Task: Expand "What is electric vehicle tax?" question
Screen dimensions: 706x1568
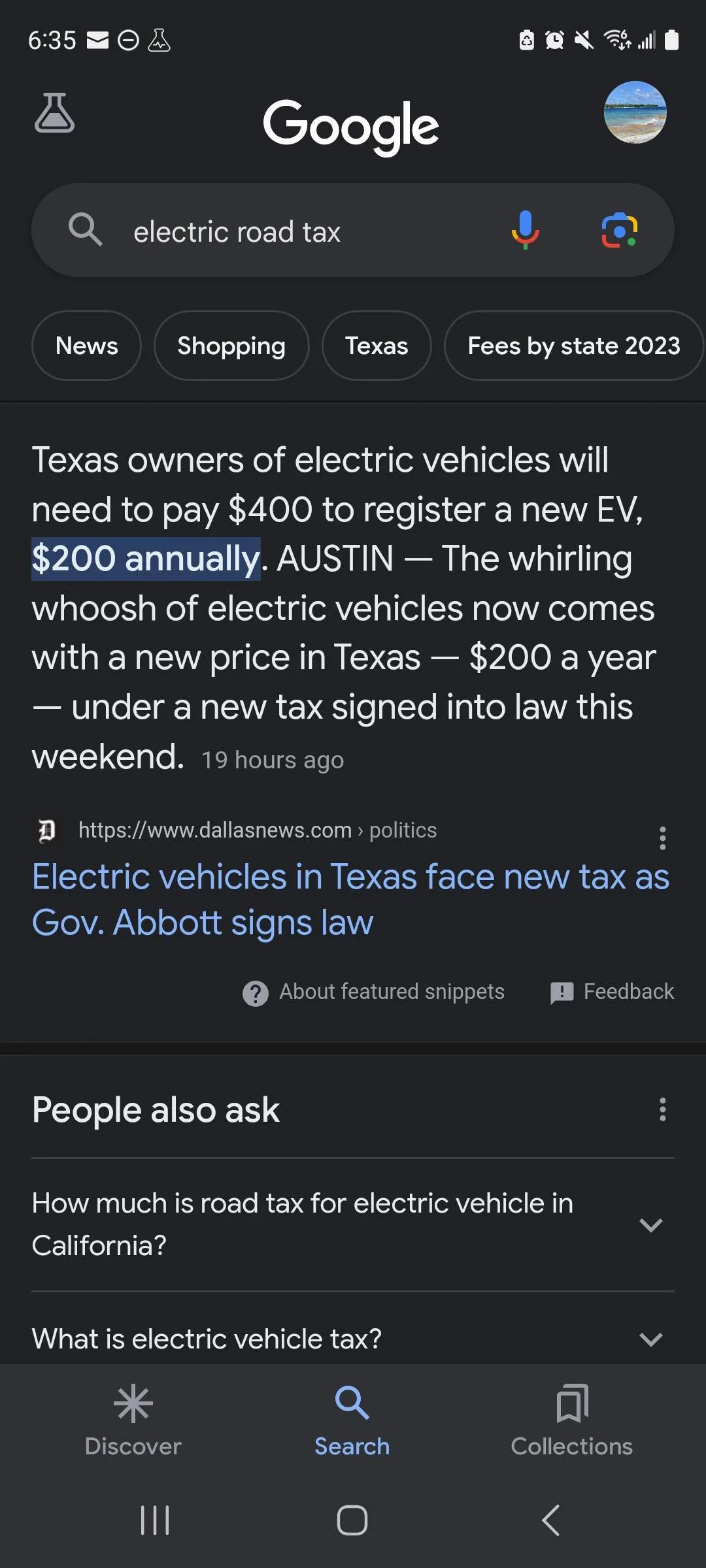Action: point(650,1339)
